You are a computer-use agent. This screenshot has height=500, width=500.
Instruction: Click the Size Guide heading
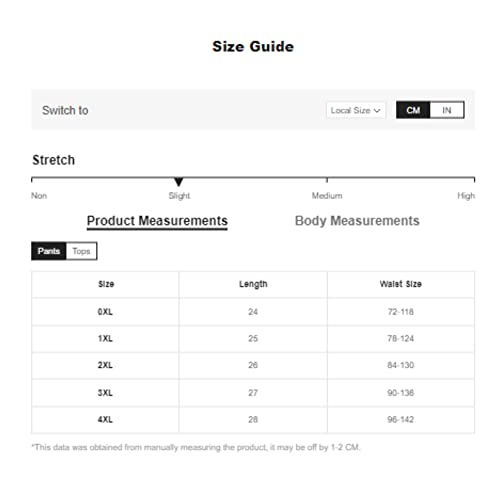tap(253, 47)
